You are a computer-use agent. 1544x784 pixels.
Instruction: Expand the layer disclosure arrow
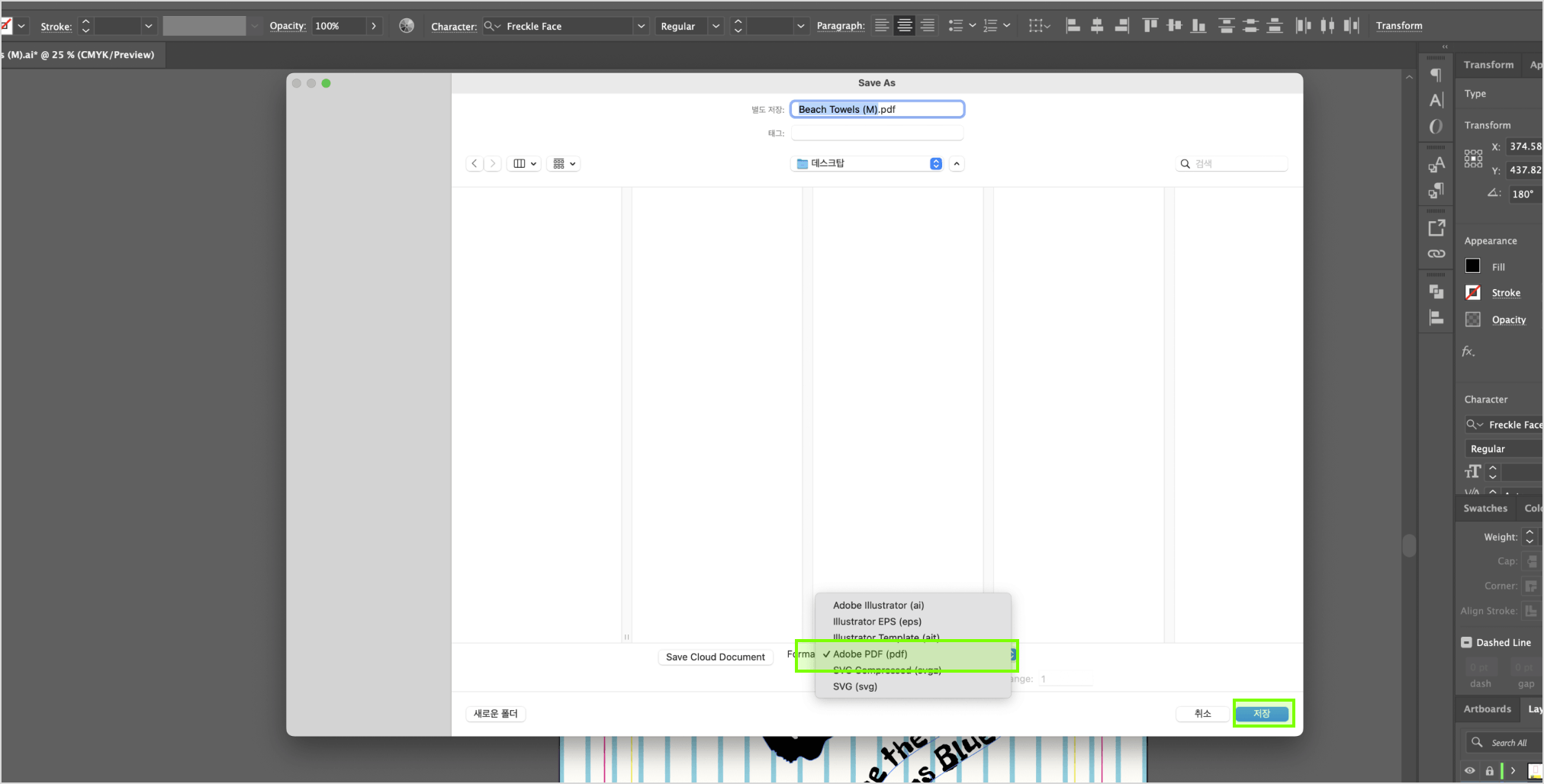tap(1513, 771)
